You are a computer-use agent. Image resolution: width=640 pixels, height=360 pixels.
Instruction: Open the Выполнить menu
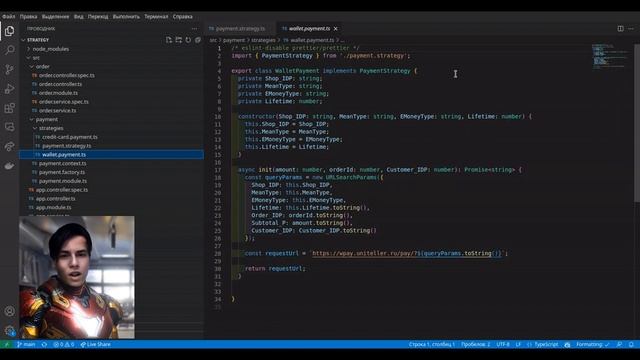[126, 17]
